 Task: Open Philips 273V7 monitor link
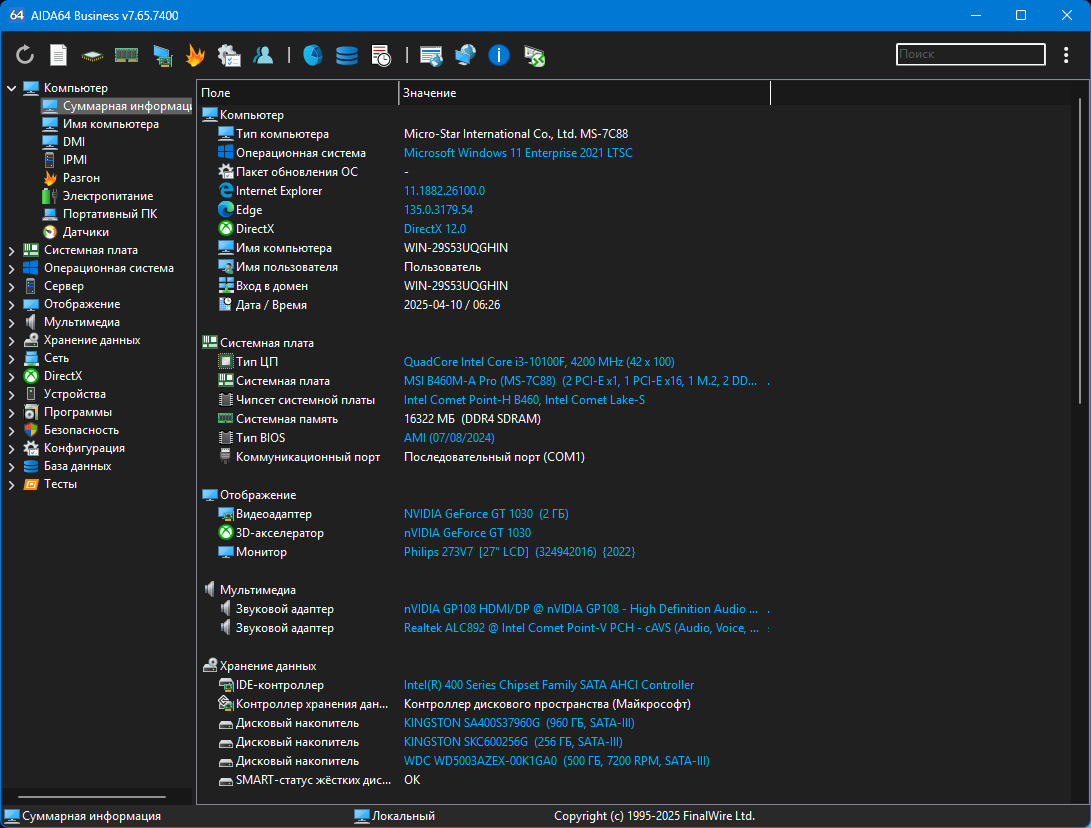click(x=519, y=552)
